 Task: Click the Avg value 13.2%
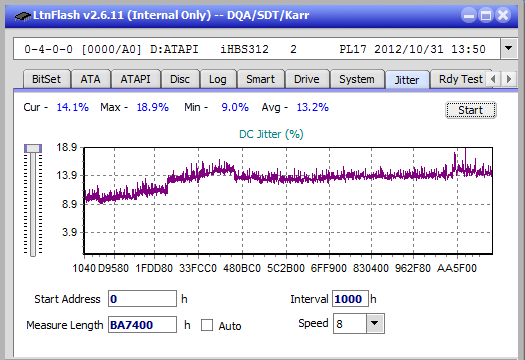(x=312, y=107)
